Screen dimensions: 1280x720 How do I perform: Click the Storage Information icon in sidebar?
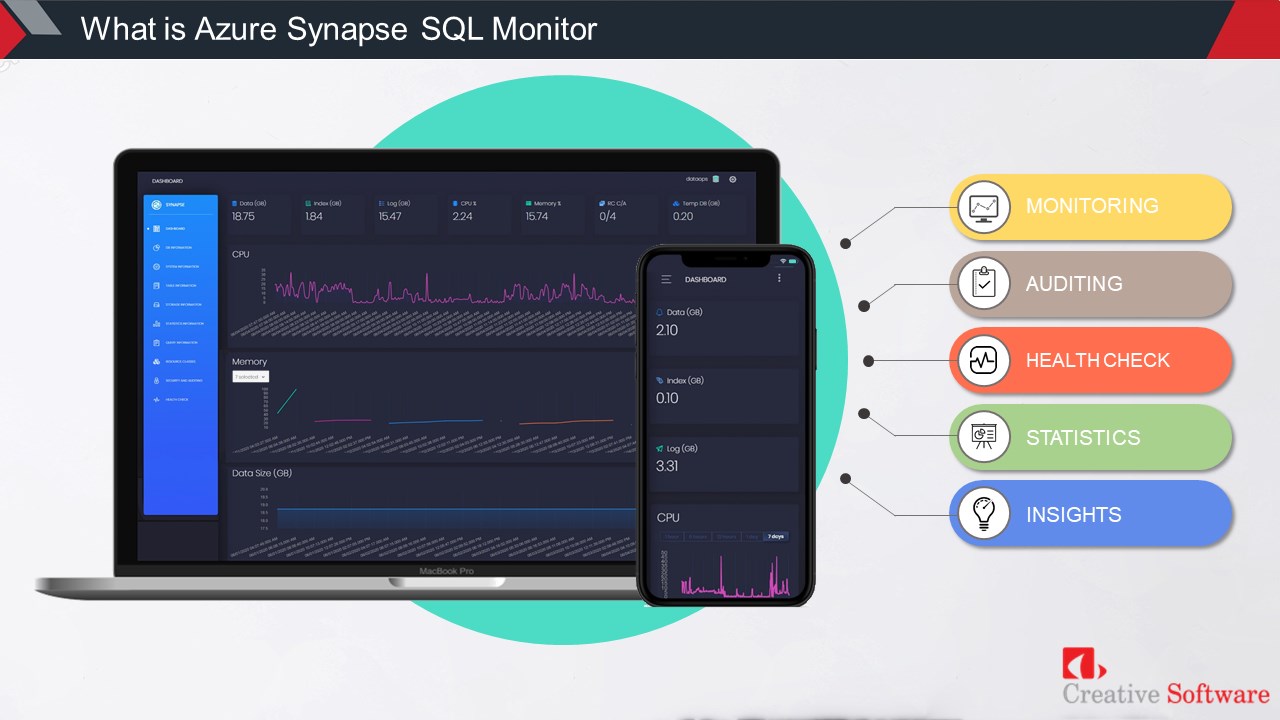[156, 304]
